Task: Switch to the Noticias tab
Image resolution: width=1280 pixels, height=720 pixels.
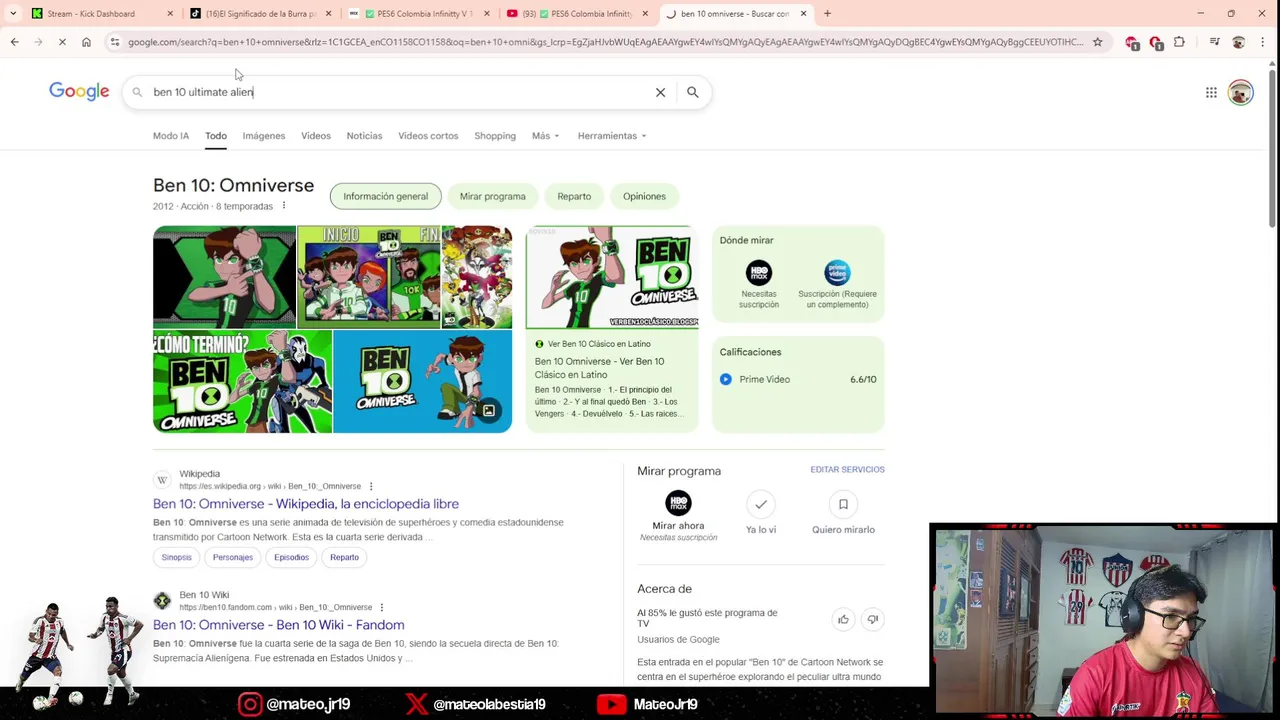Action: pyautogui.click(x=364, y=136)
